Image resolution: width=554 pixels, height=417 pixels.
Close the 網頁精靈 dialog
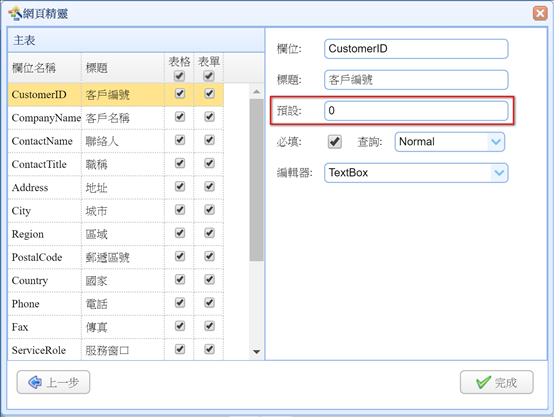pyautogui.click(x=540, y=13)
